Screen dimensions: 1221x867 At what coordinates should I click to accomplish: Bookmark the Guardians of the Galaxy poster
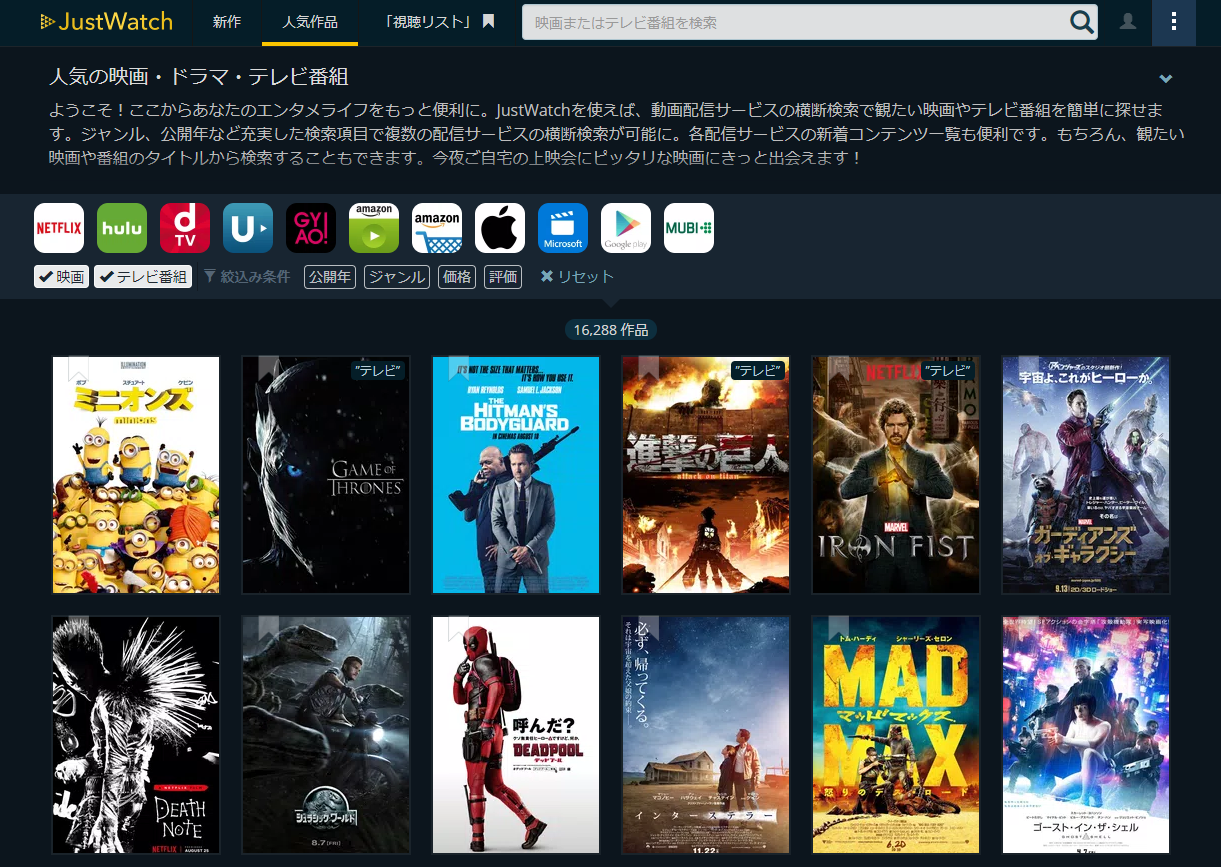coord(1029,369)
